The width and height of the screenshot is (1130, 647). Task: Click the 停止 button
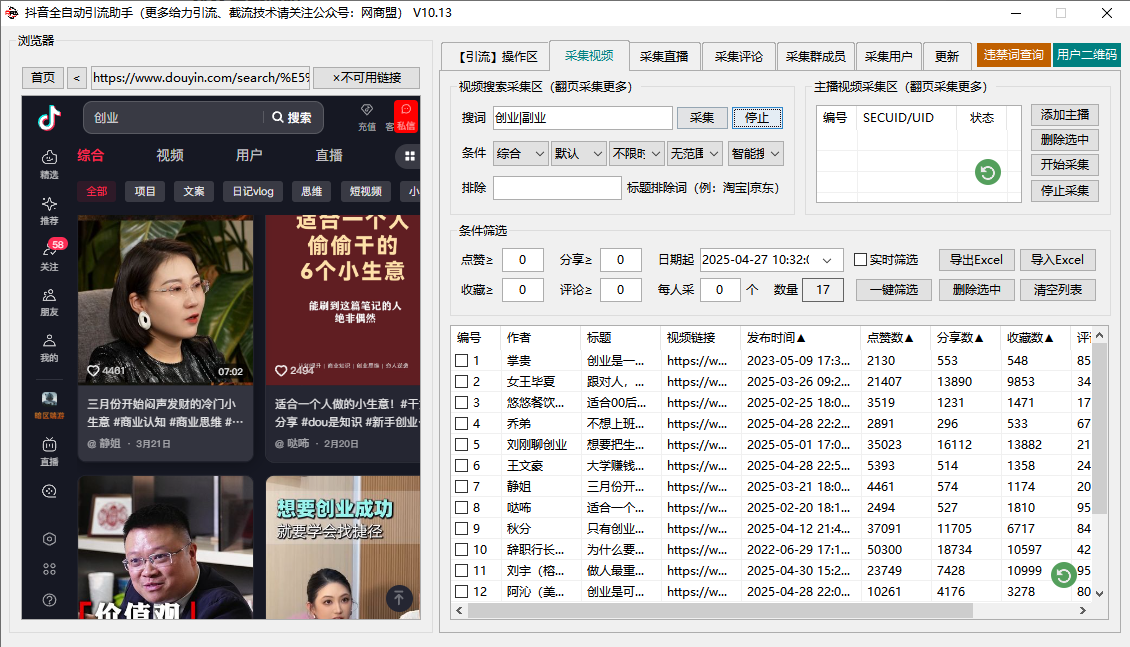tap(757, 117)
